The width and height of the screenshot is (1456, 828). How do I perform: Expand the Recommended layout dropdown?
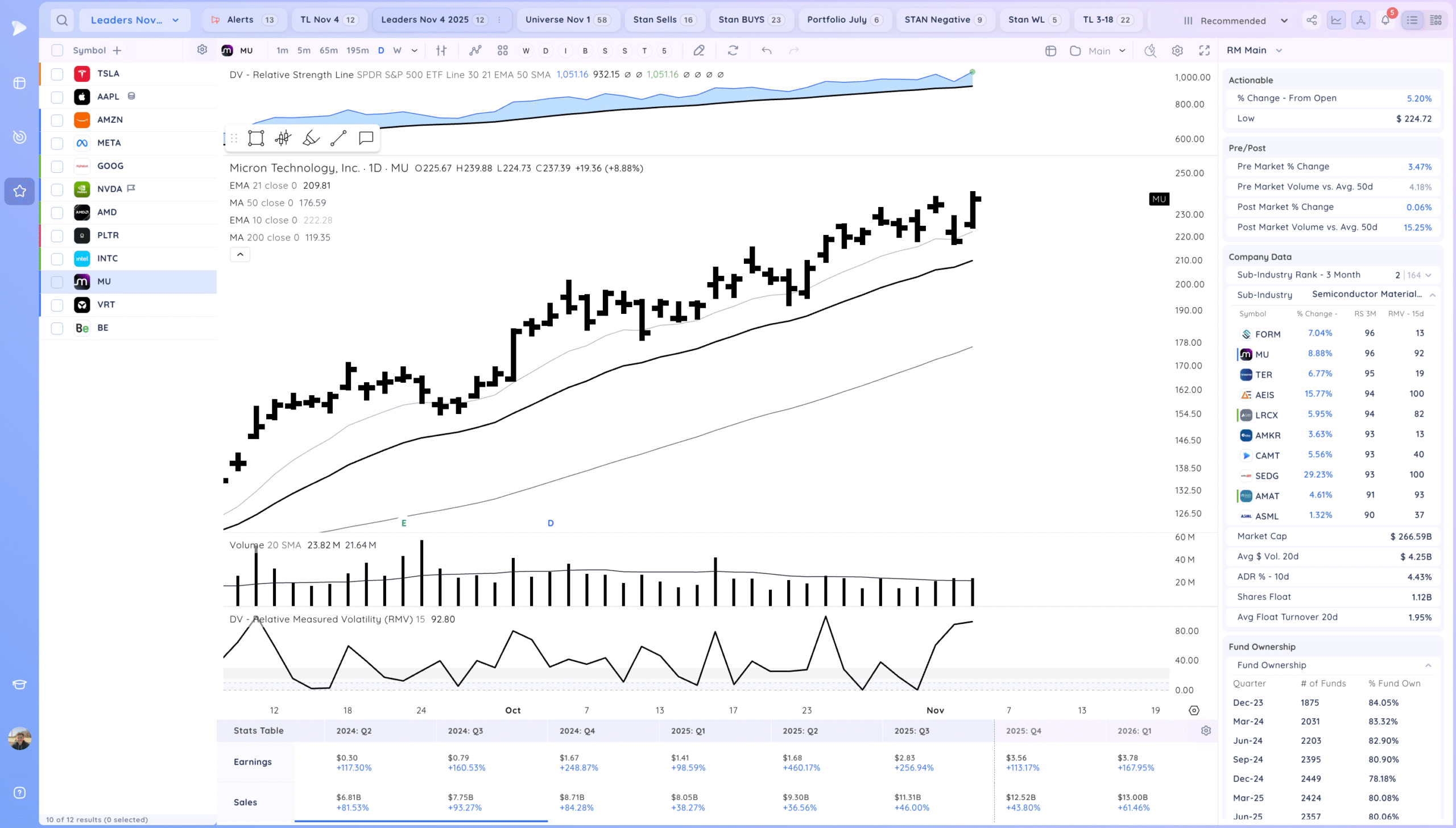coord(1235,21)
